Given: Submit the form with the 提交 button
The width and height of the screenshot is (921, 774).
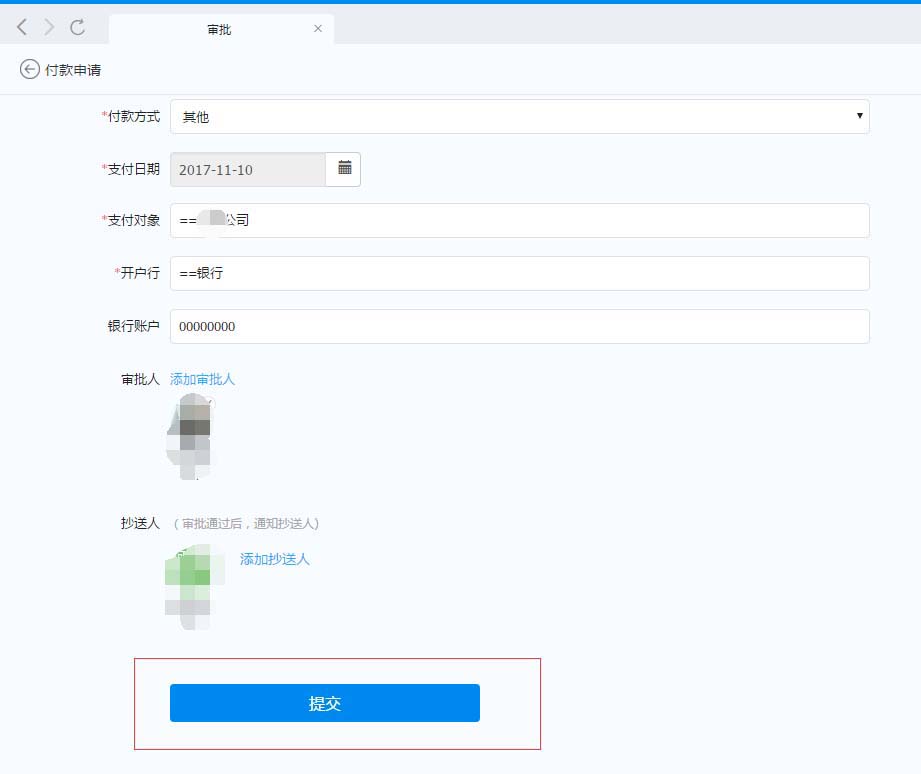Looking at the screenshot, I should tap(325, 703).
